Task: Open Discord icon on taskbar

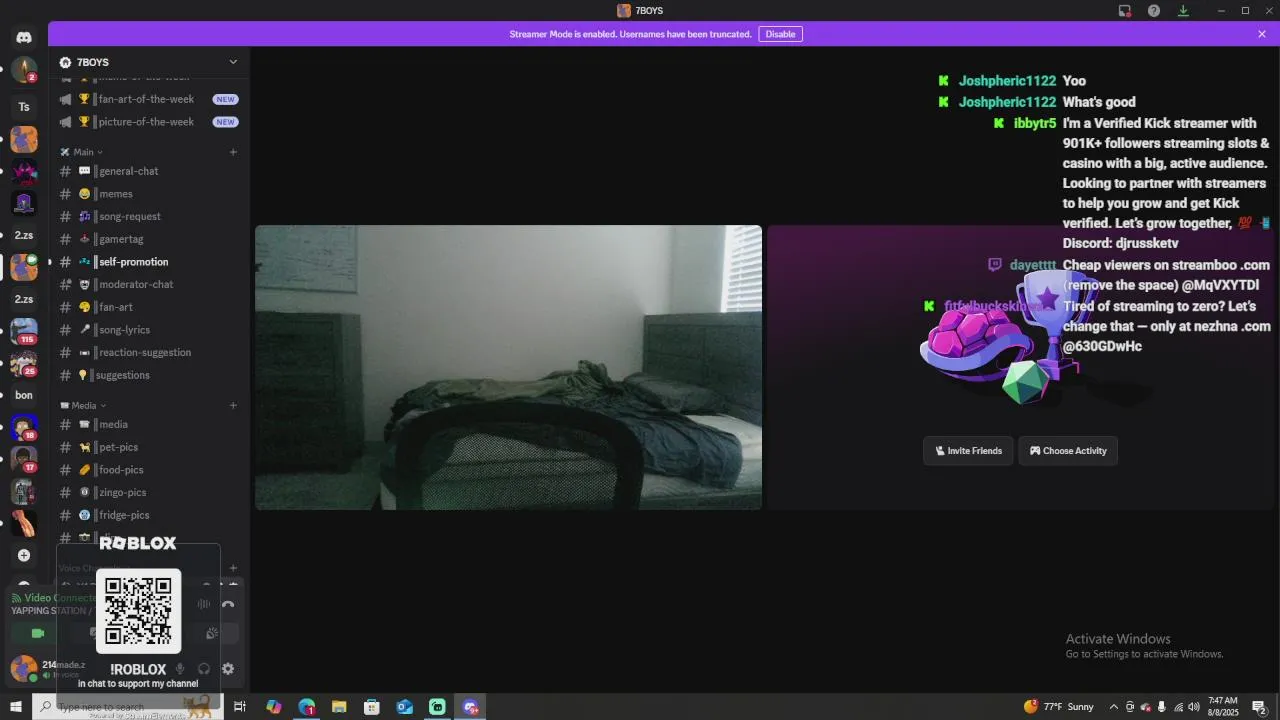Action: 470,707
